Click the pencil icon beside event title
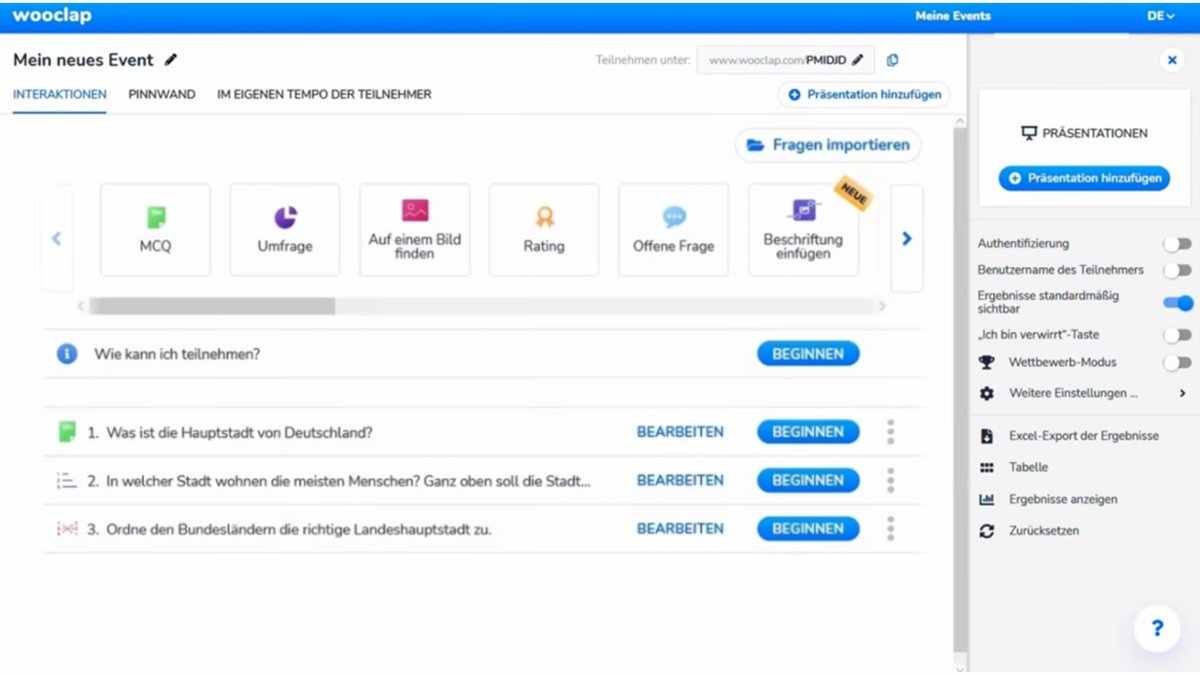 pyautogui.click(x=171, y=60)
